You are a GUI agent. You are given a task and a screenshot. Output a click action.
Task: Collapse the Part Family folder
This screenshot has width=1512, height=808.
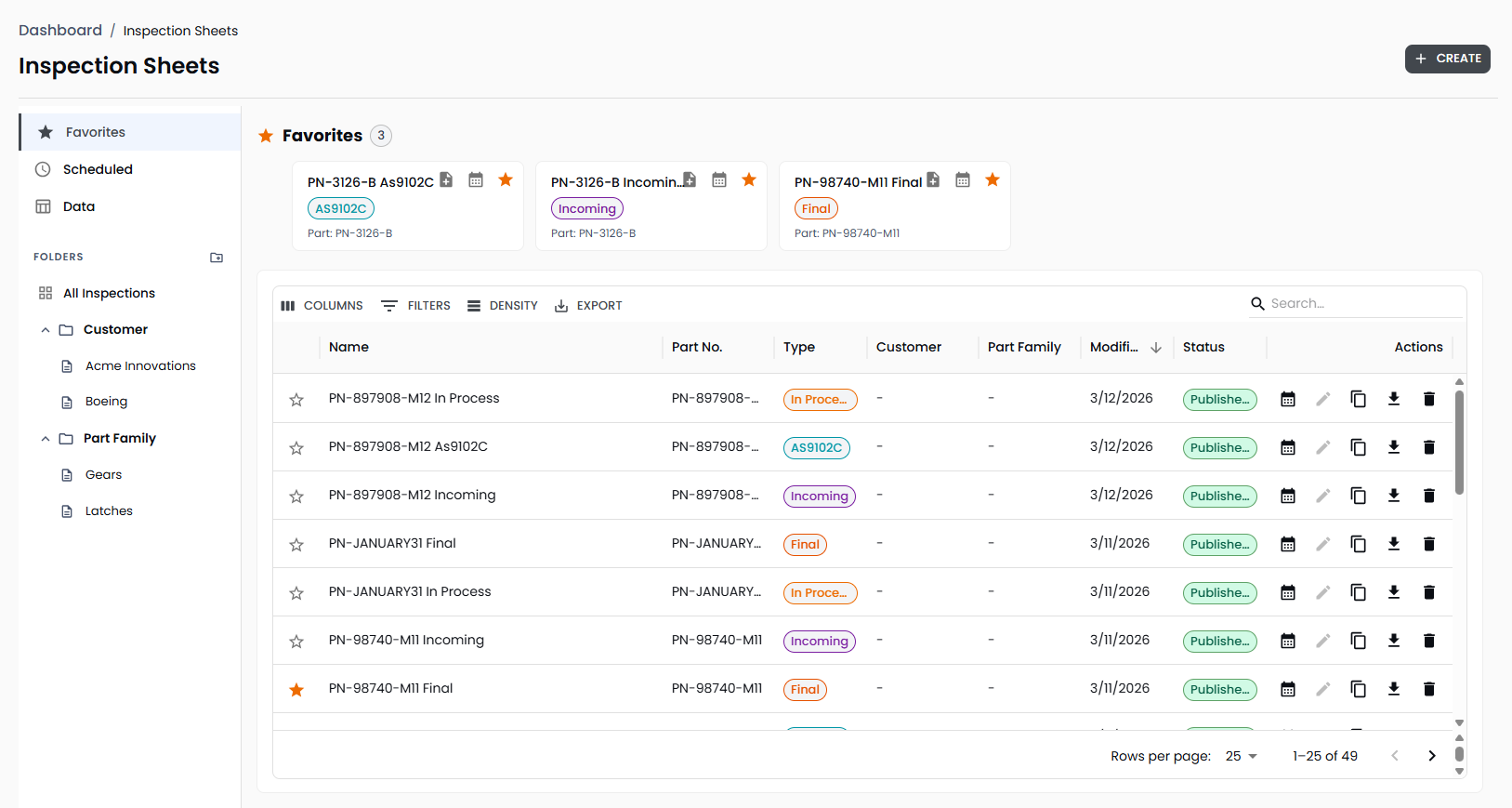tap(46, 439)
